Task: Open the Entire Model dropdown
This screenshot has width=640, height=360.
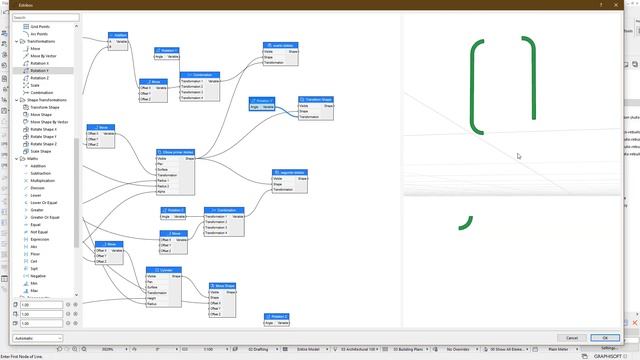Action: click(x=327, y=349)
